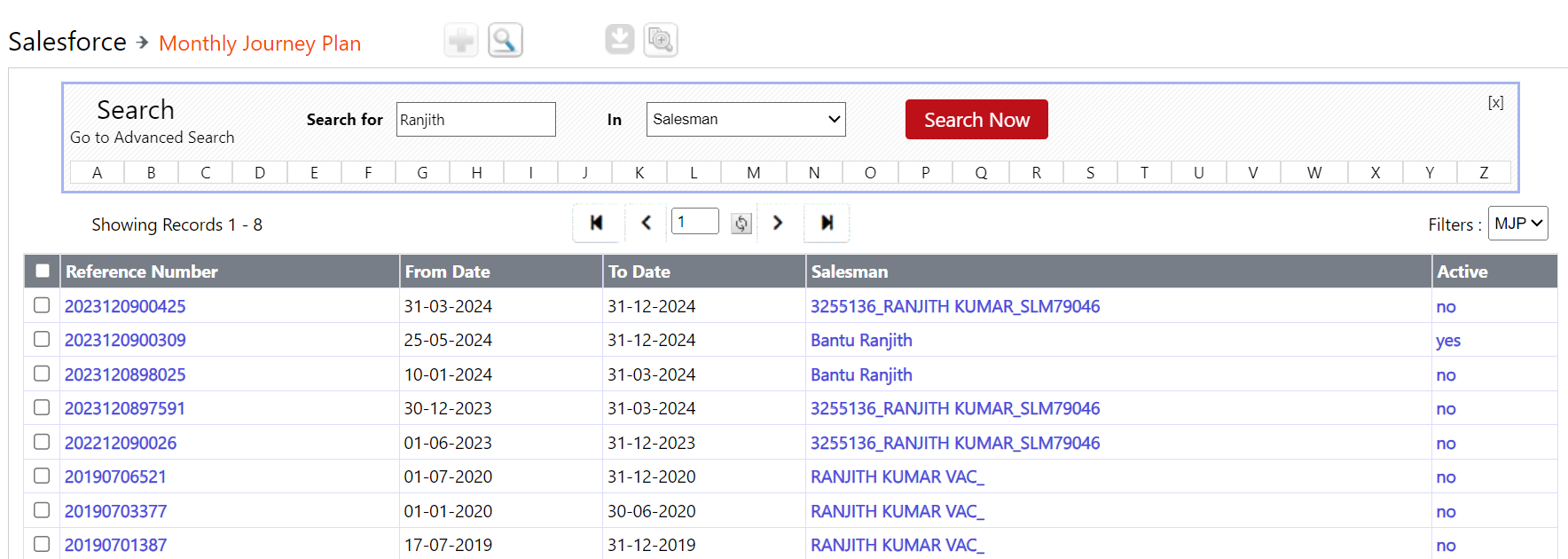Click the Search Now button
Image resolution: width=1568 pixels, height=559 pixels.
click(976, 120)
